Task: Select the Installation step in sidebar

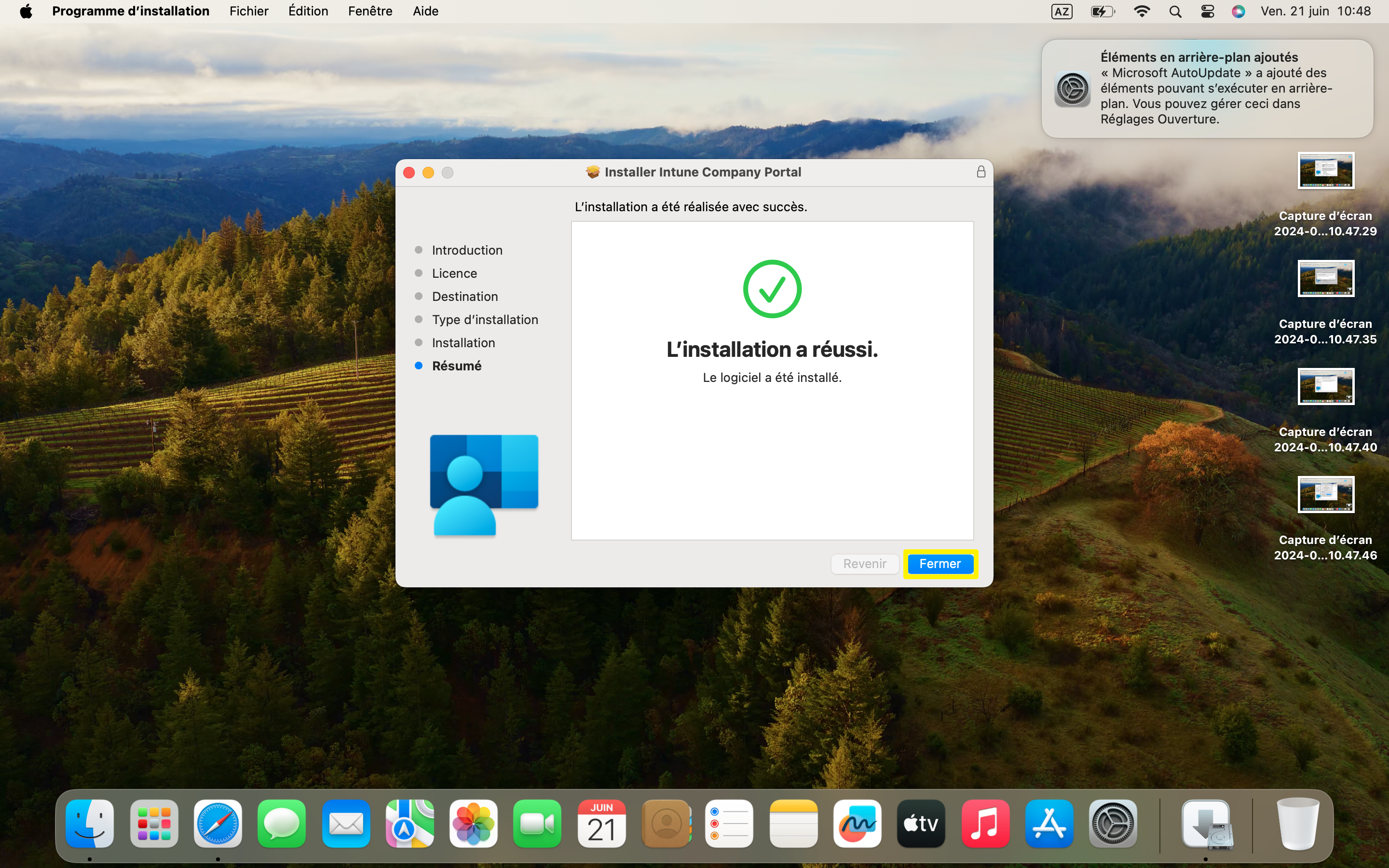Action: point(463,343)
